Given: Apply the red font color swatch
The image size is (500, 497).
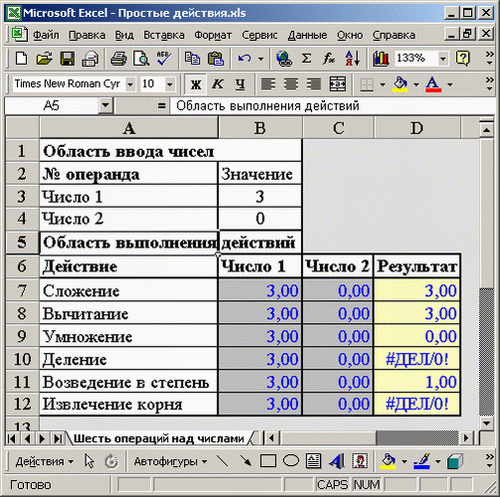Looking at the screenshot, I should [433, 85].
